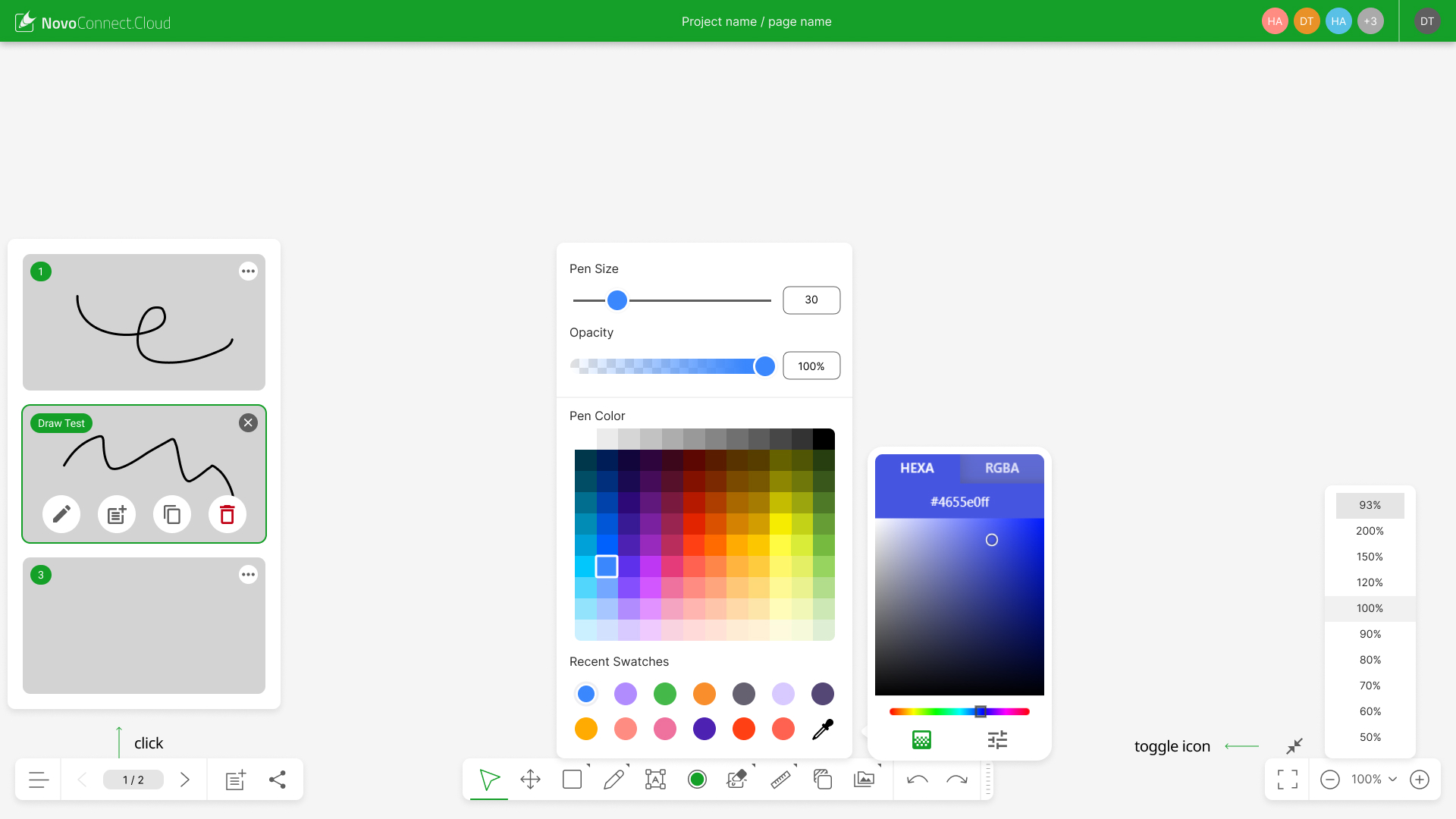Click the eyedropper color picker icon
This screenshot has width=1456, height=819.
click(822, 730)
